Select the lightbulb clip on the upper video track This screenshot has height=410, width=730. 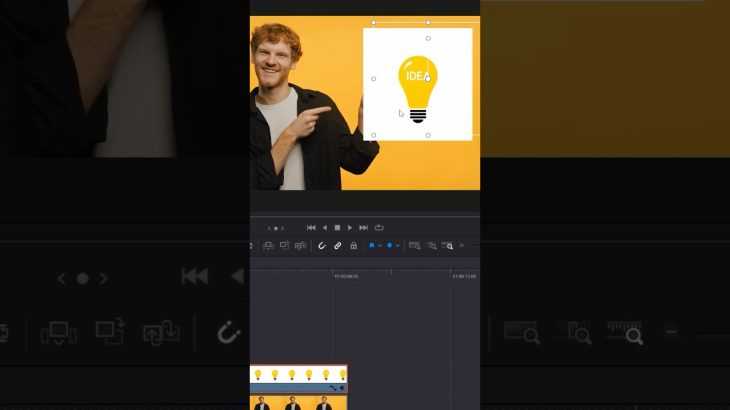[x=298, y=379]
